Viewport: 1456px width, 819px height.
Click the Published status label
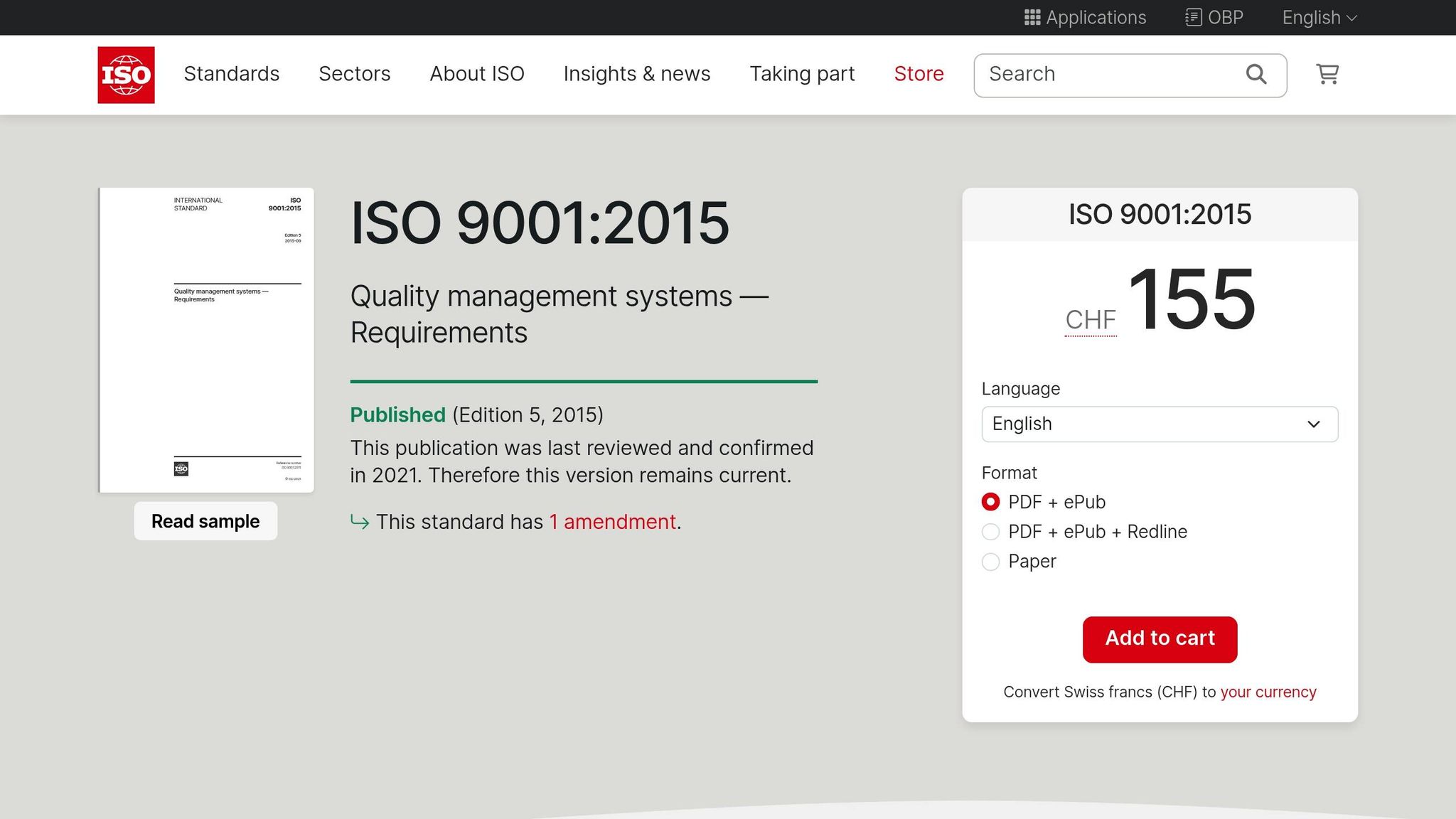click(x=397, y=414)
